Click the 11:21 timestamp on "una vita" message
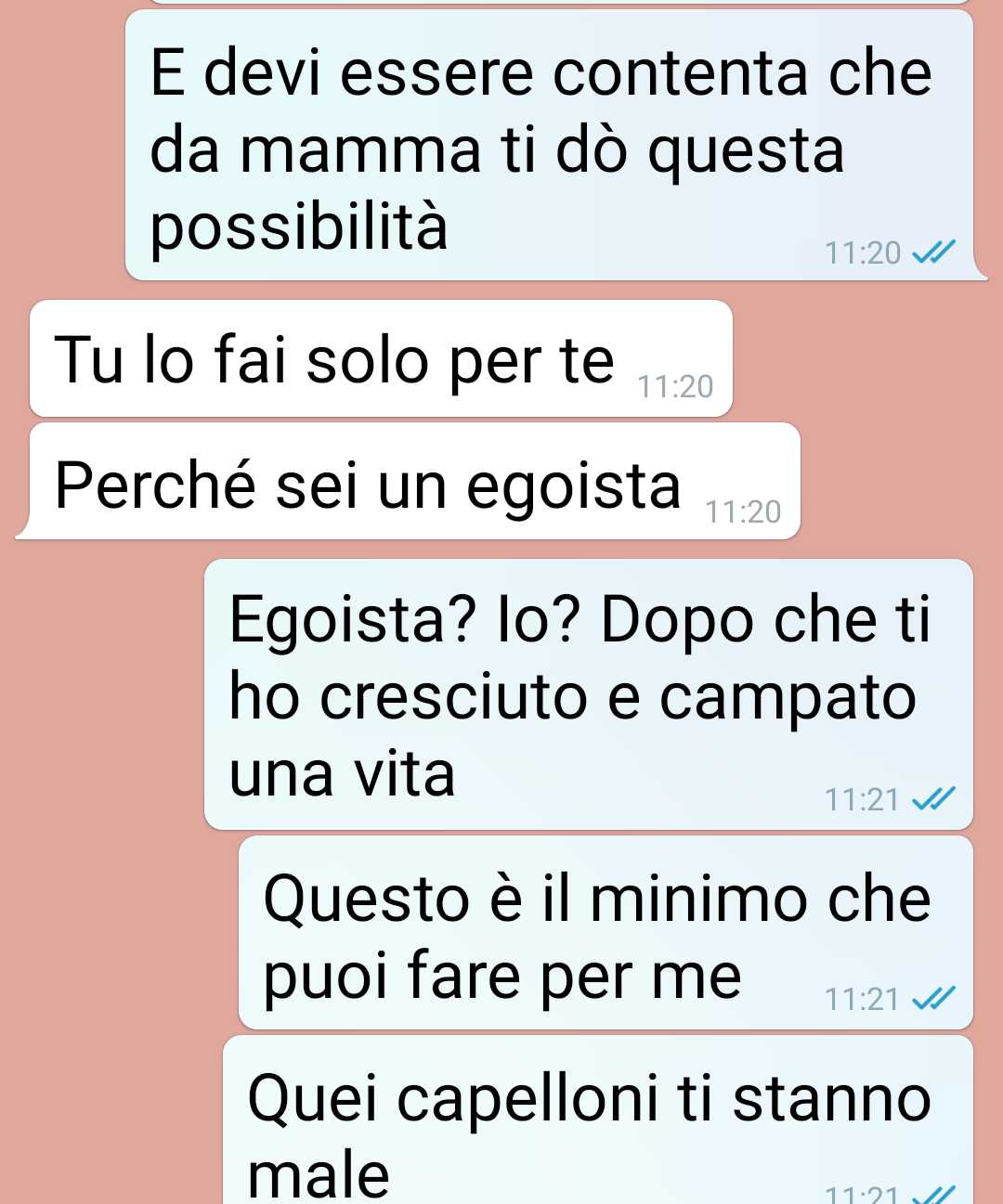 [862, 799]
